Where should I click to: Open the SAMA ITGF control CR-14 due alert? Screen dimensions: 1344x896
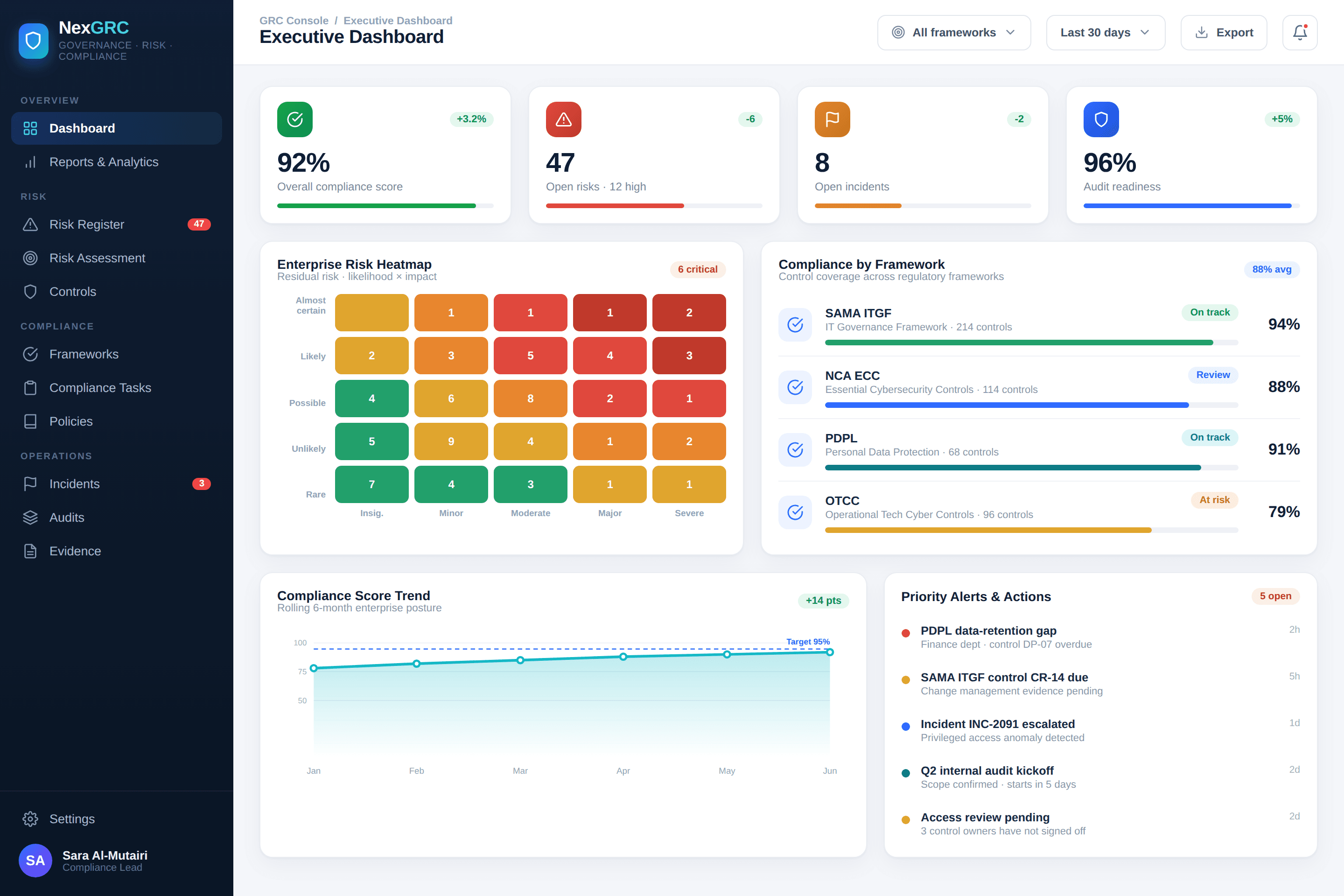pos(1100,684)
